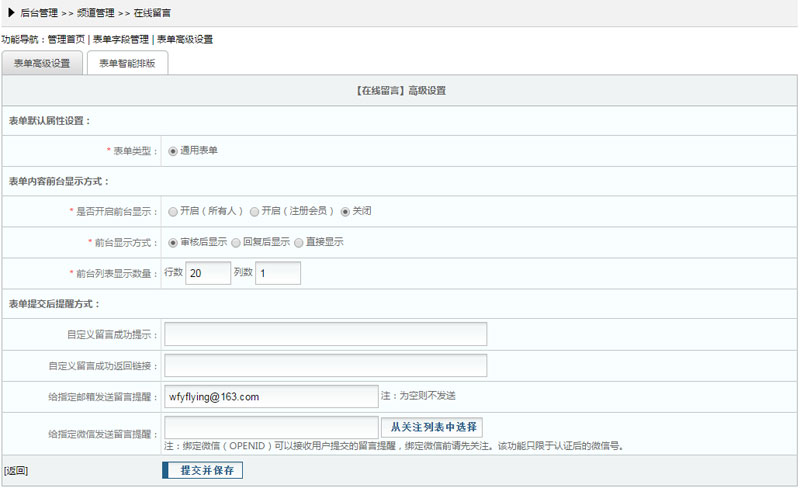
Task: Choose the 关闭 radio option
Action: click(346, 212)
